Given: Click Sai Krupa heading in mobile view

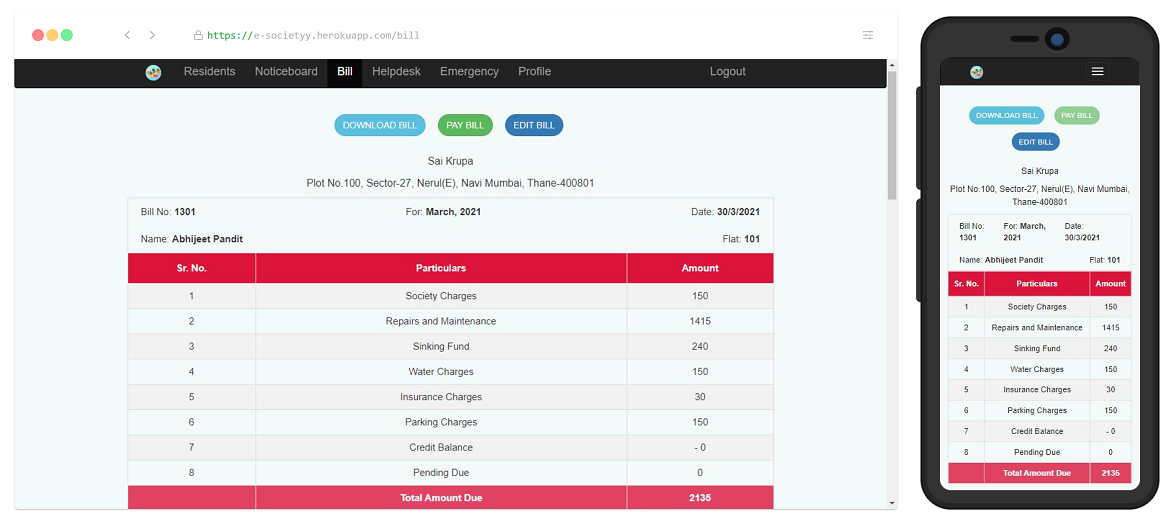Looking at the screenshot, I should [x=1040, y=171].
